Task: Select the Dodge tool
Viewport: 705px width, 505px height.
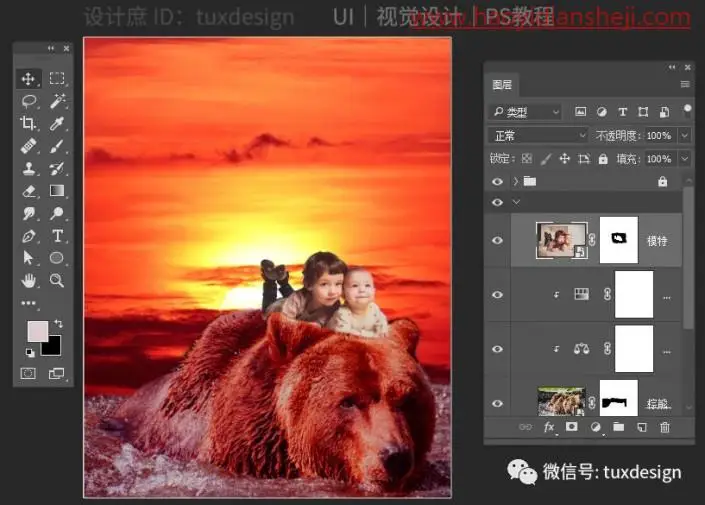Action: click(x=57, y=213)
